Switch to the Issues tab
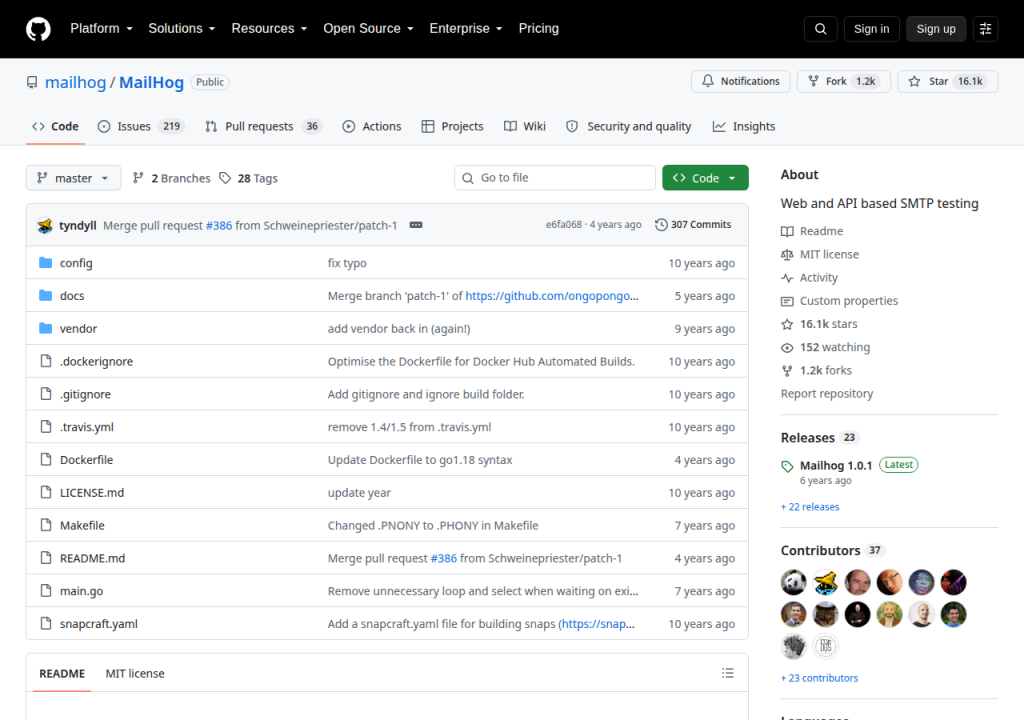The width and height of the screenshot is (1024, 720). [x=140, y=127]
